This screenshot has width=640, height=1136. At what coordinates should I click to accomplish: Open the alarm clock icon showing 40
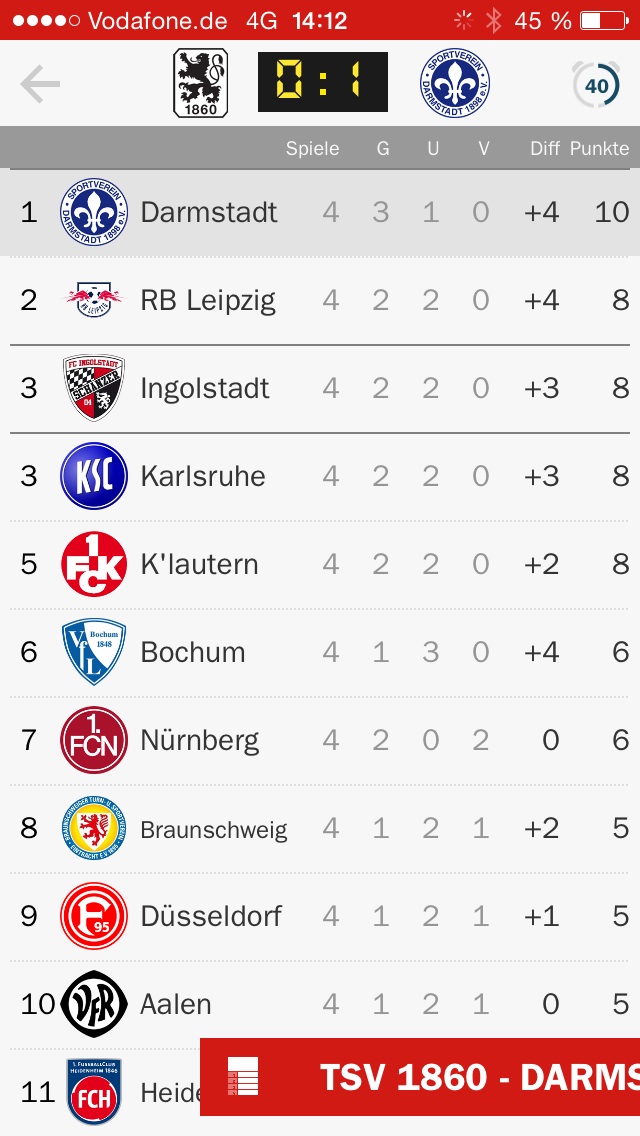[x=596, y=84]
